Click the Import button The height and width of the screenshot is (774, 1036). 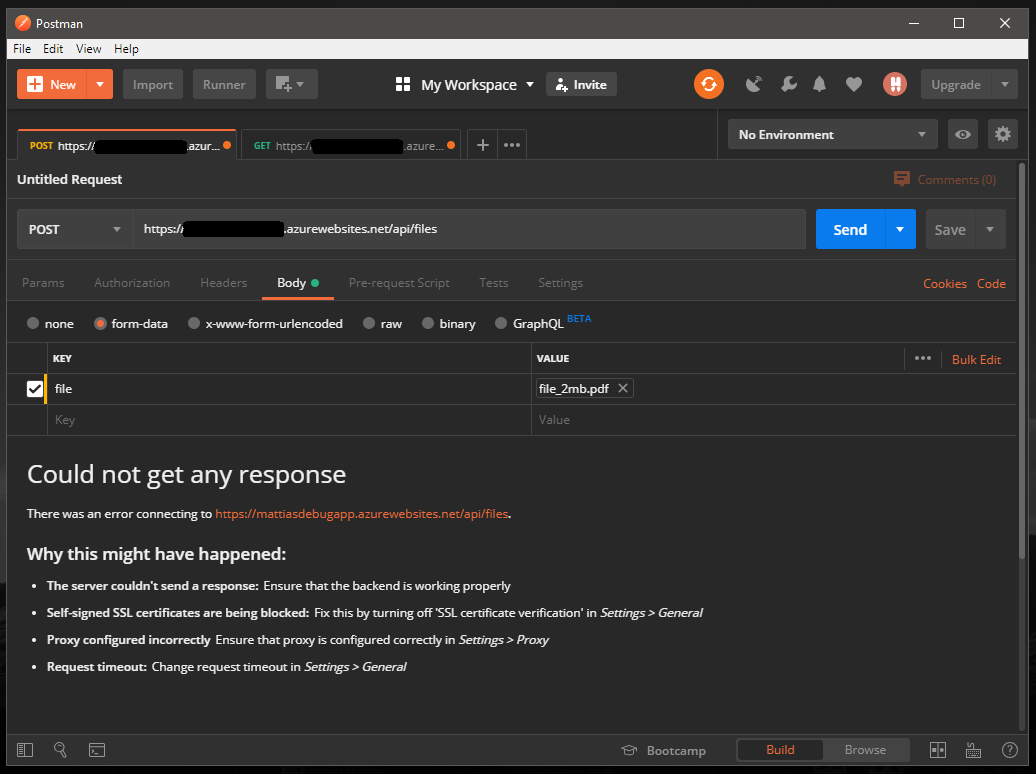(153, 85)
